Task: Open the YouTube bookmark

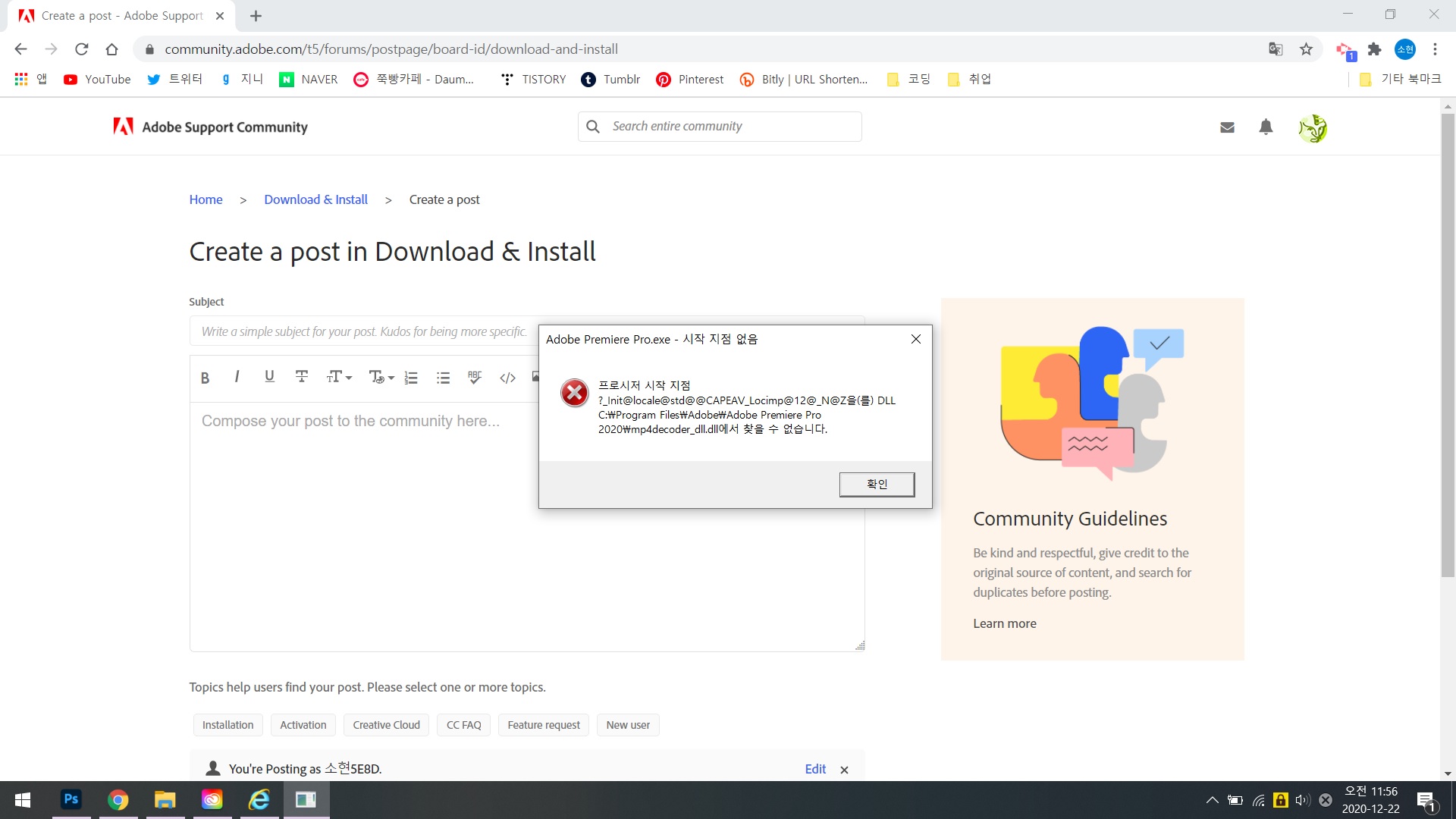Action: (96, 79)
